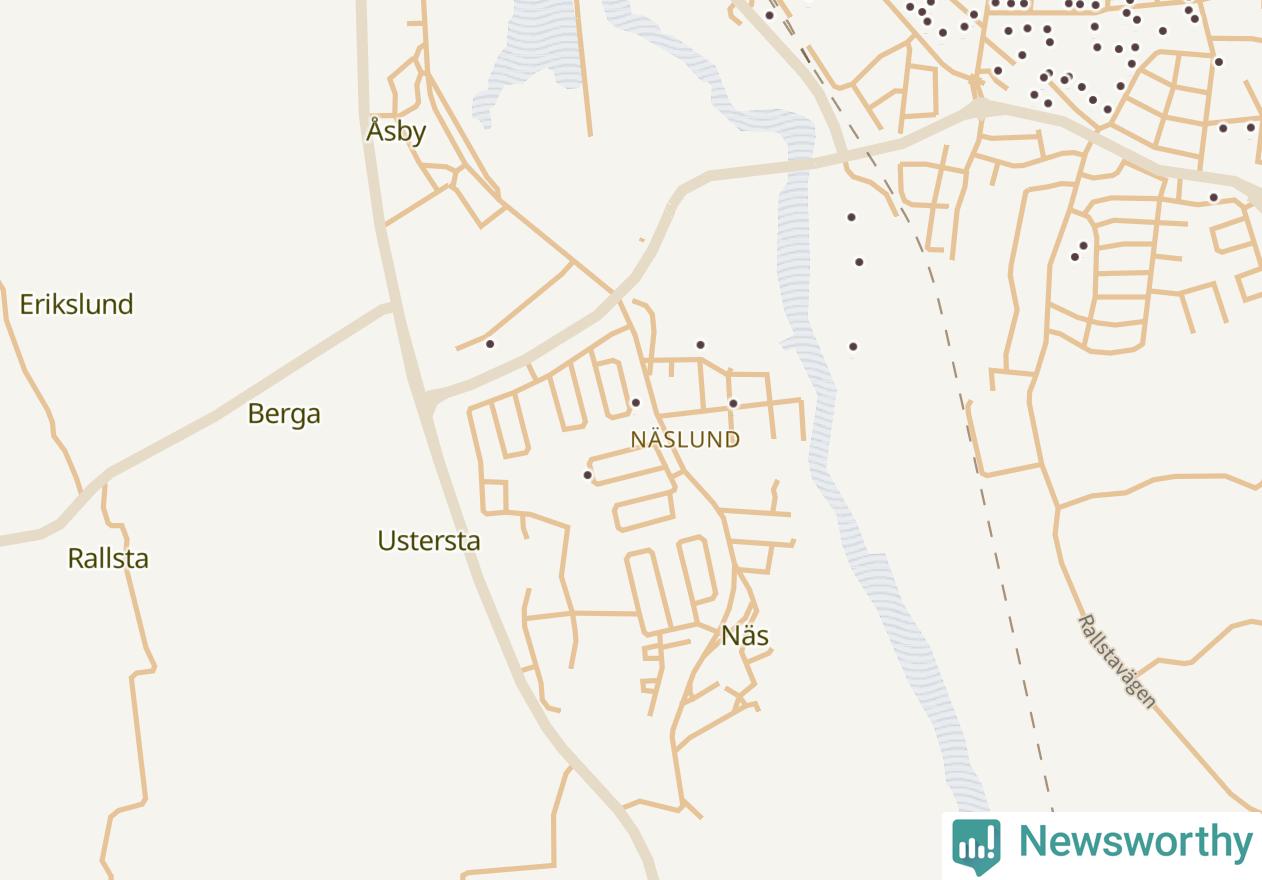Click the middle dot marker east of the river
The height and width of the screenshot is (880, 1262).
(x=859, y=262)
